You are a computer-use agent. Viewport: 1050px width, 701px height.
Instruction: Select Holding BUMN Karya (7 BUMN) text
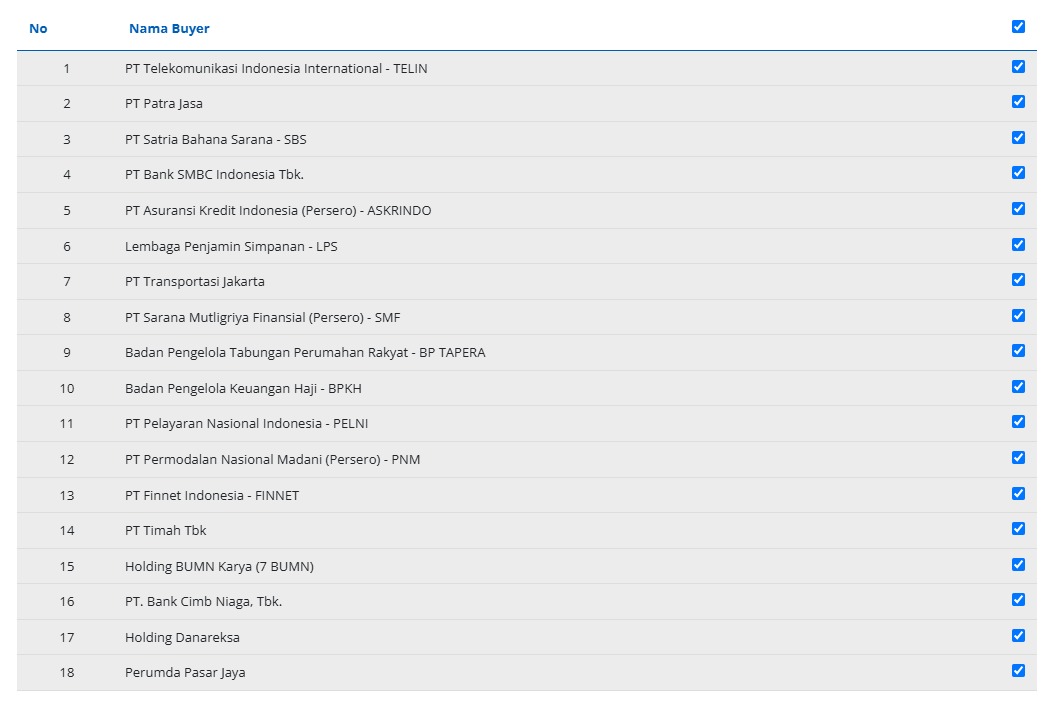(219, 567)
